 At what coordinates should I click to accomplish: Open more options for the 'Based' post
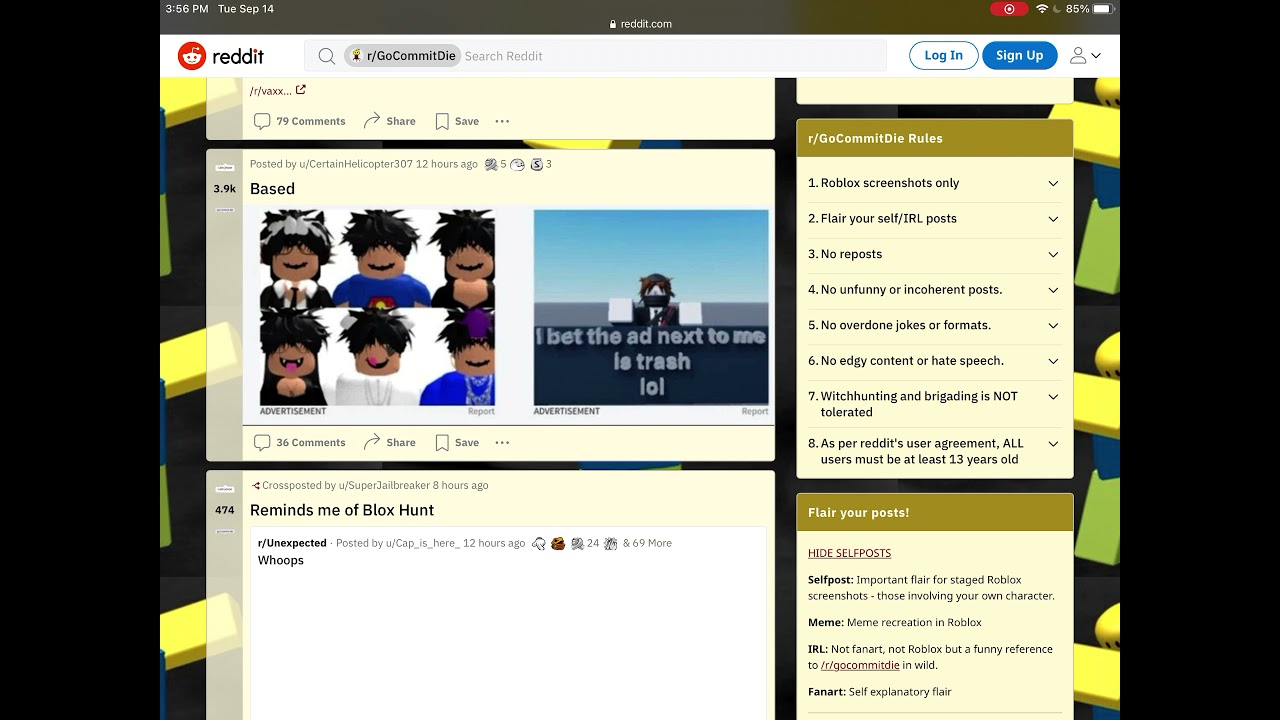point(502,442)
